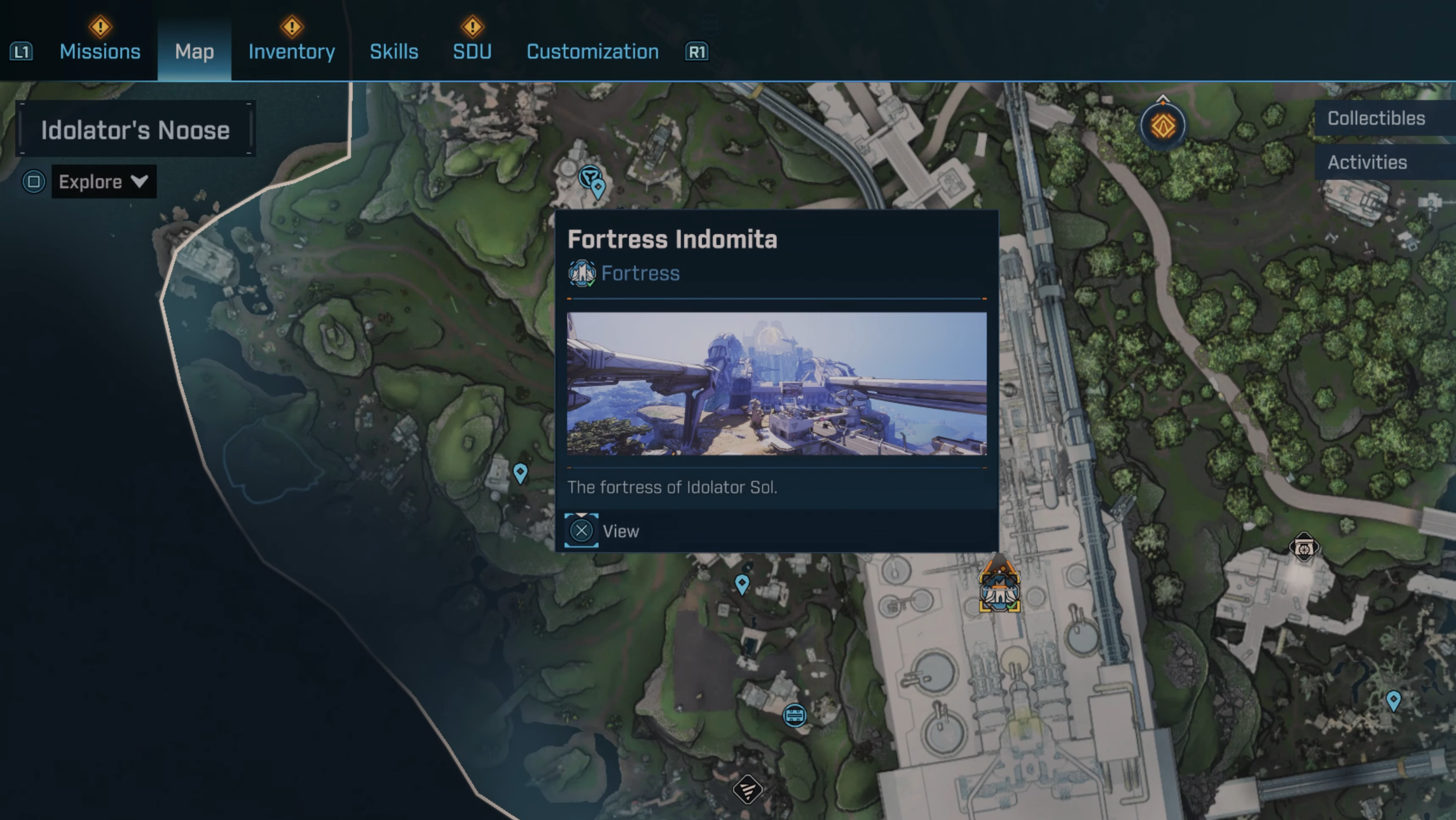This screenshot has width=1456, height=820.
Task: Select the blue pin on the western hills
Action: pyautogui.click(x=520, y=473)
